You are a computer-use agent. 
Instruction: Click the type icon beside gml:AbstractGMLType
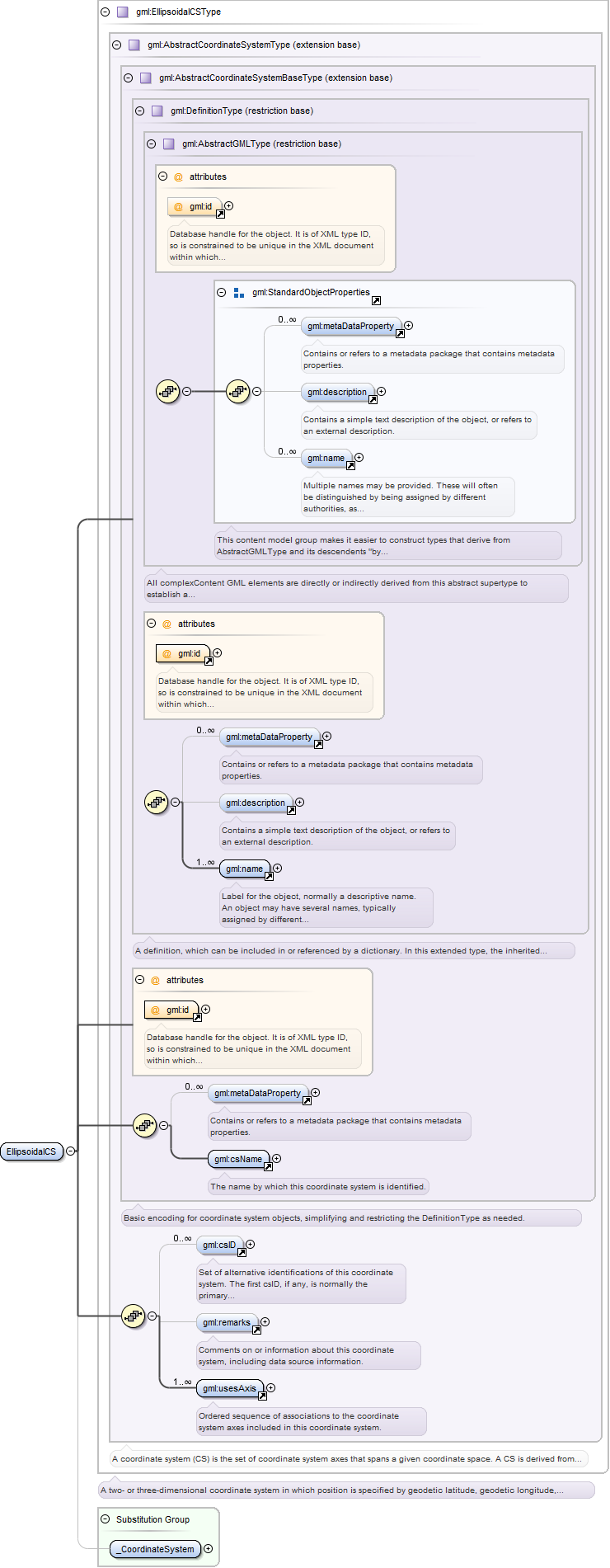click(168, 144)
